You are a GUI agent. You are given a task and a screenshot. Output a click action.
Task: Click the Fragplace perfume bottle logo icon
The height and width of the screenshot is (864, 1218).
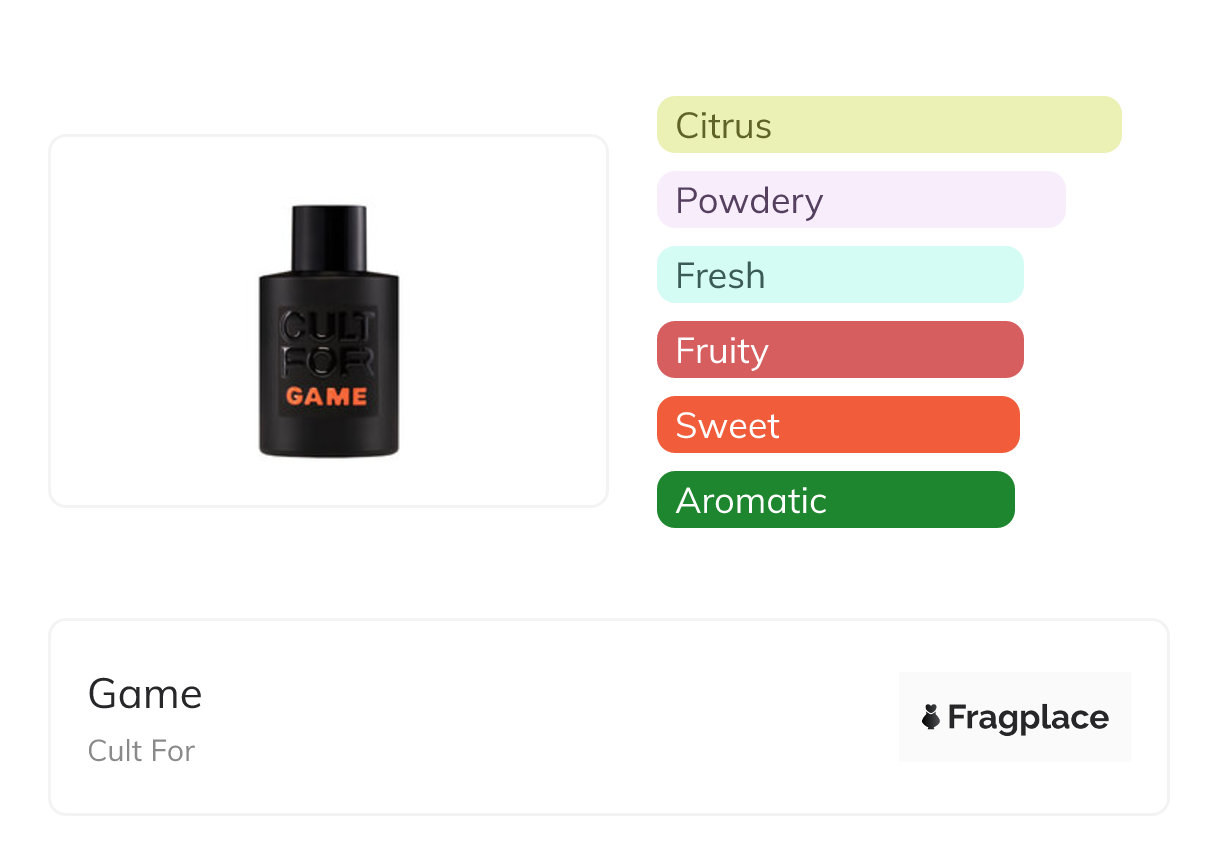(931, 717)
